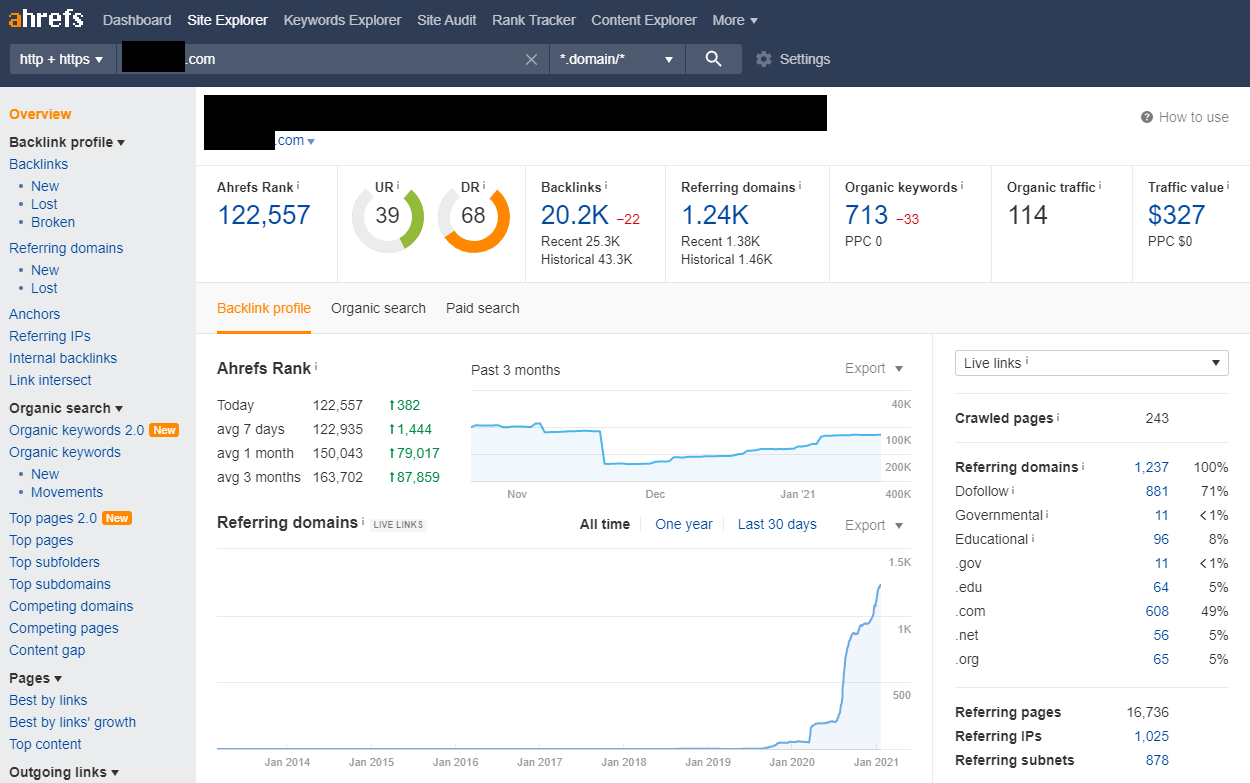Open Best by links' growth report
The width and height of the screenshot is (1250, 783).
click(x=73, y=722)
